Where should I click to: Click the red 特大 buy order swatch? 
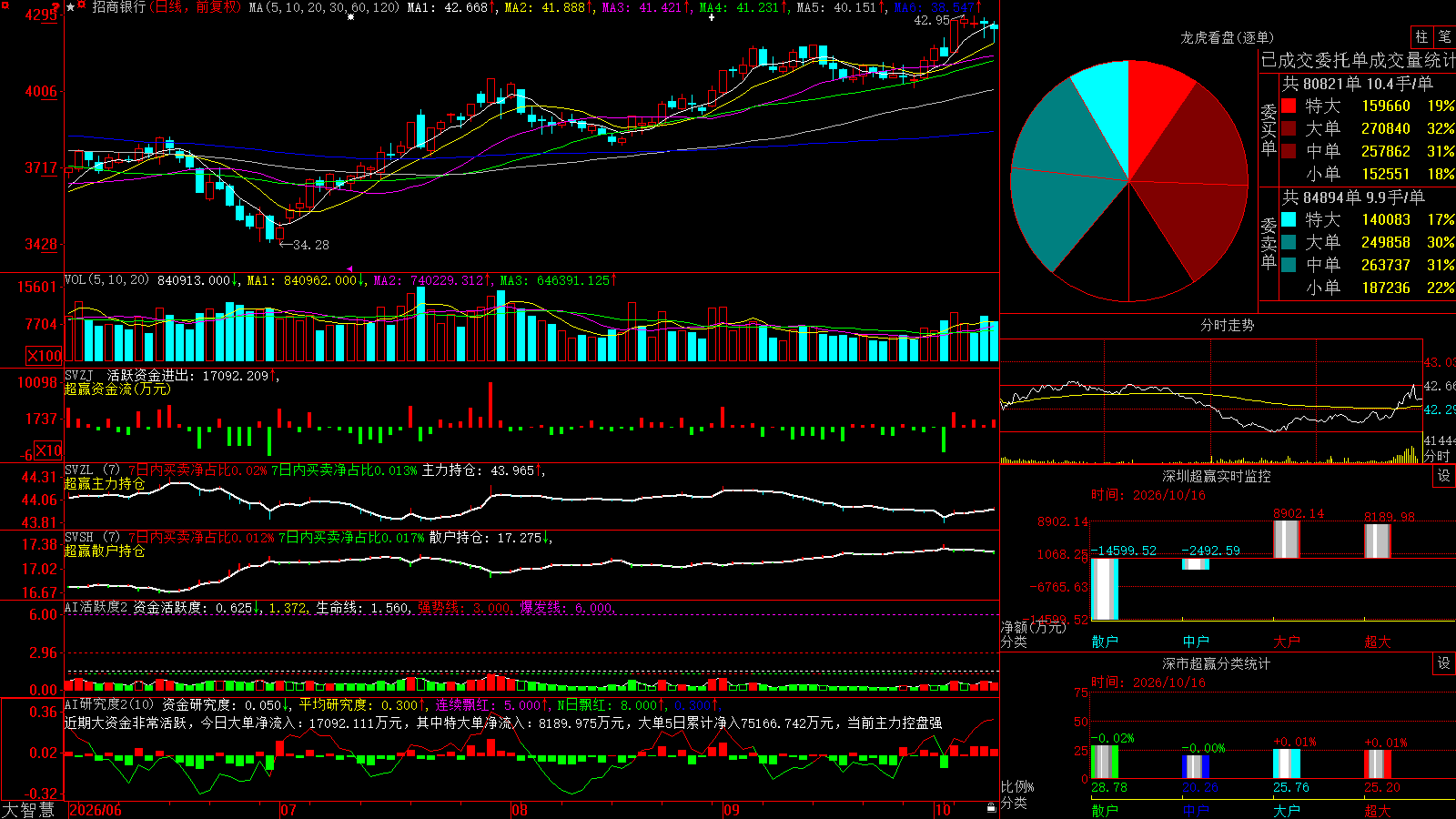[1289, 106]
